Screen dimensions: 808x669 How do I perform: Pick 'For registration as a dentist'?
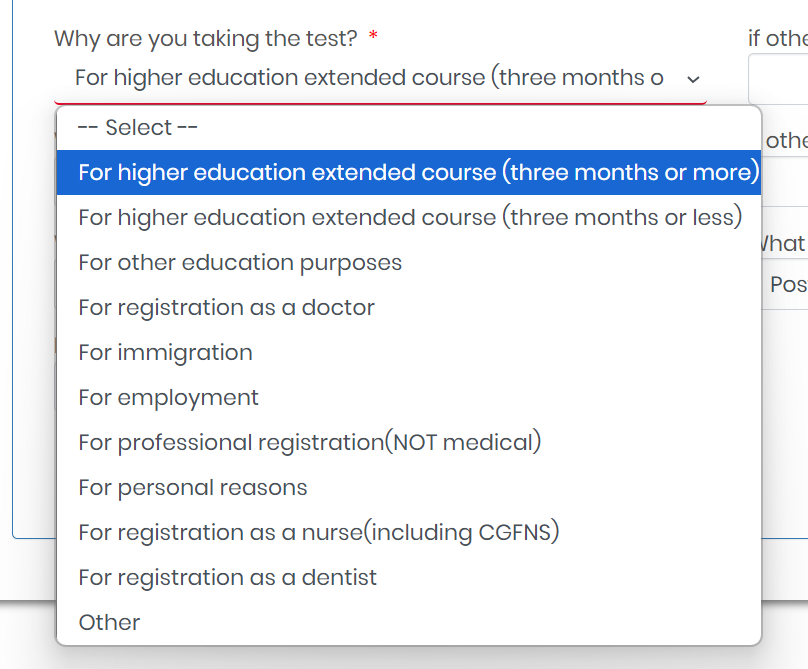[227, 577]
